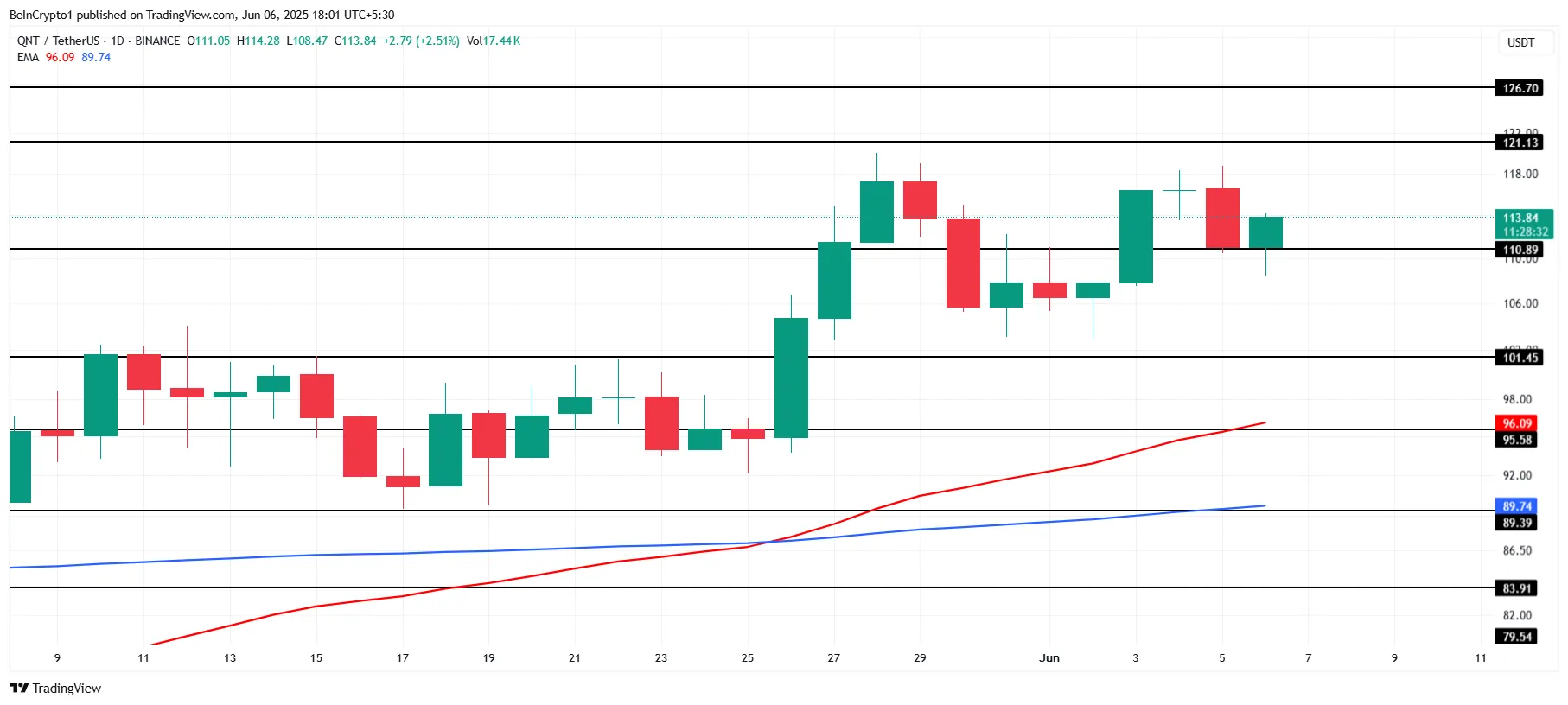
Task: Select the red 96.09 EMA axis label
Action: [x=1516, y=423]
